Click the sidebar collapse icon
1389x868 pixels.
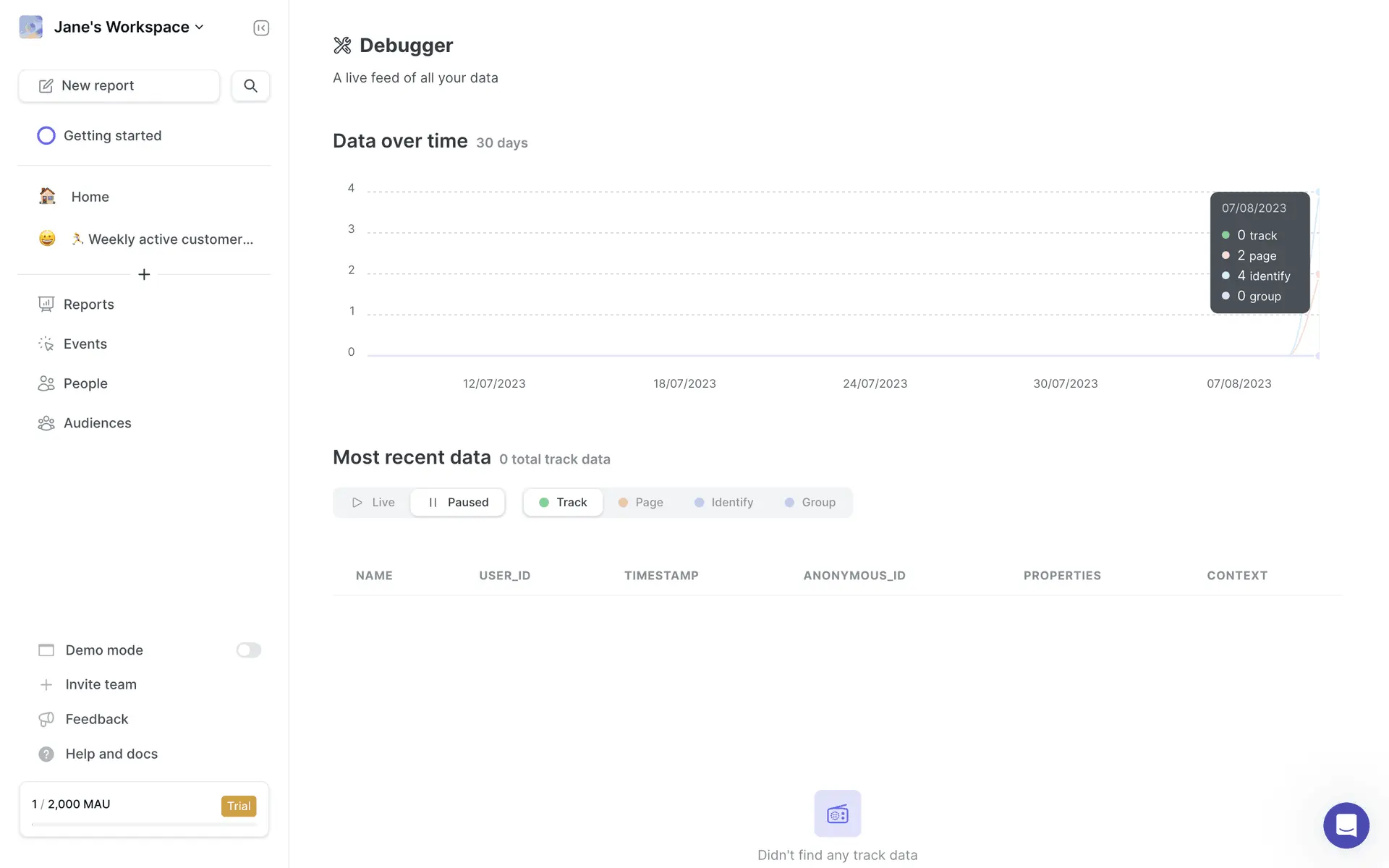pos(261,27)
